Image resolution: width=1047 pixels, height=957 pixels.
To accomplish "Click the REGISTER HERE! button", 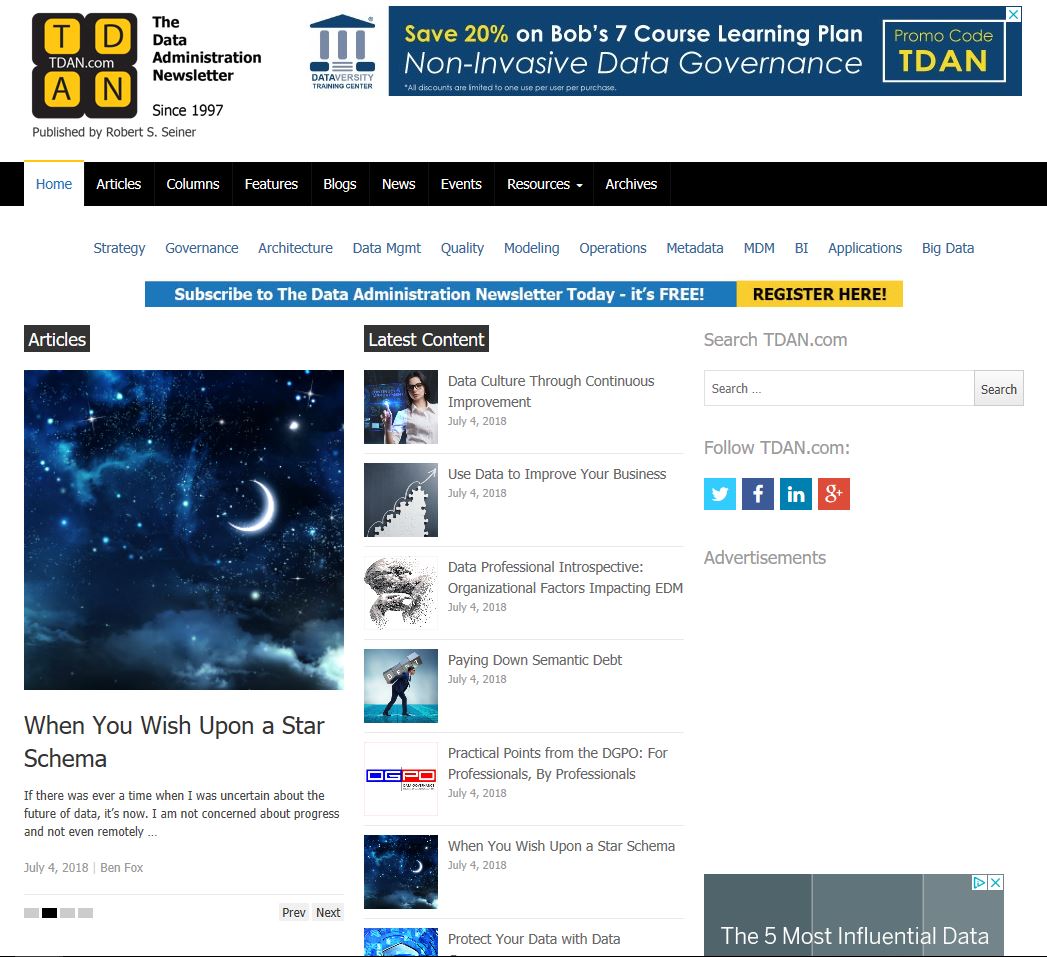I will 819,294.
